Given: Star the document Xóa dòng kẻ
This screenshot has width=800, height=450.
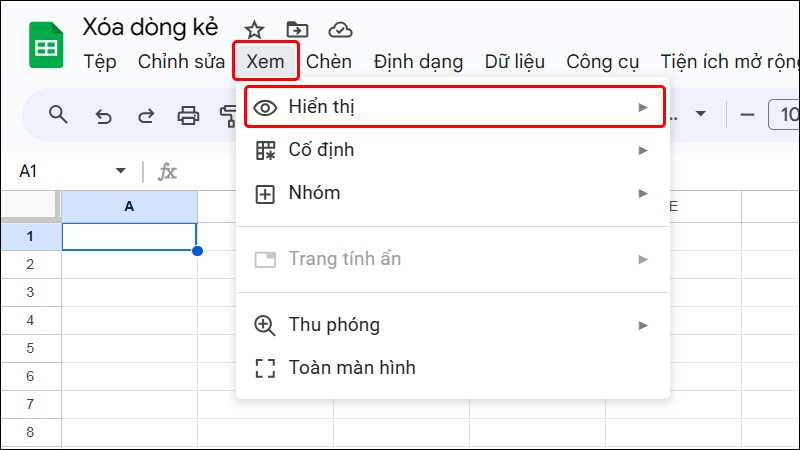Looking at the screenshot, I should pyautogui.click(x=254, y=30).
